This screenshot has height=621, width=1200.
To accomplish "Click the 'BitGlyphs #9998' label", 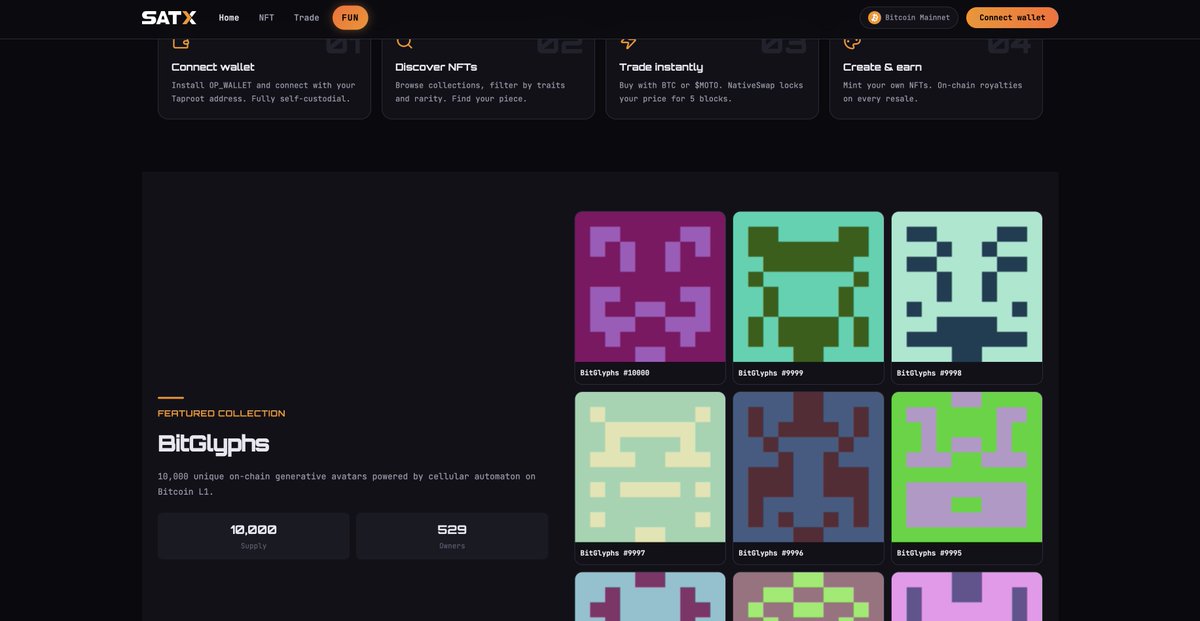I will click(x=929, y=373).
